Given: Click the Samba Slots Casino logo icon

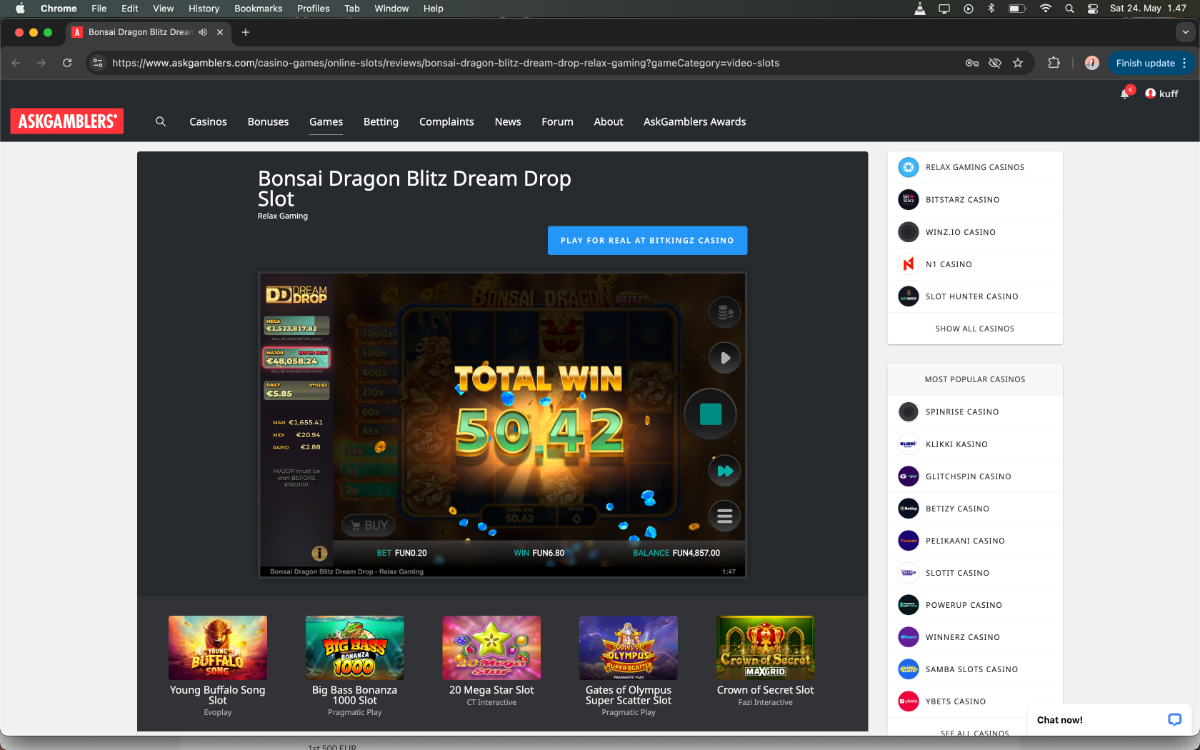Looking at the screenshot, I should pos(908,669).
